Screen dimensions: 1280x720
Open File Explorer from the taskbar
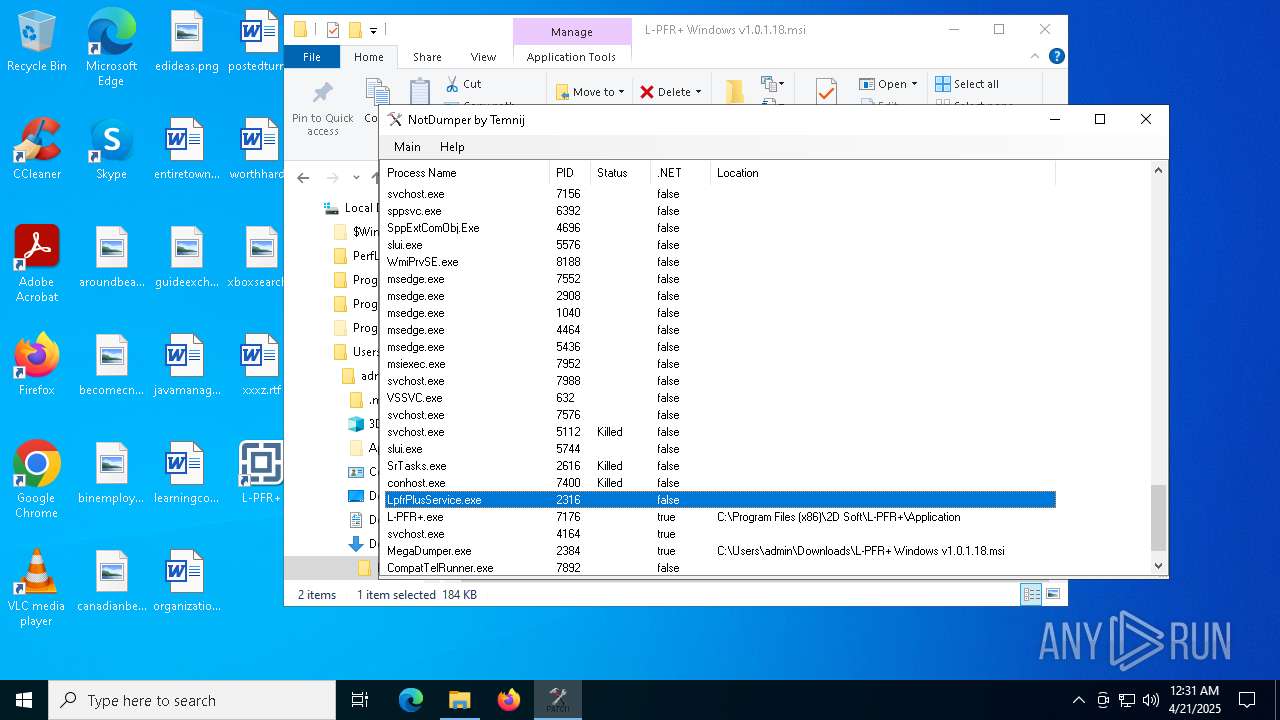click(x=459, y=700)
